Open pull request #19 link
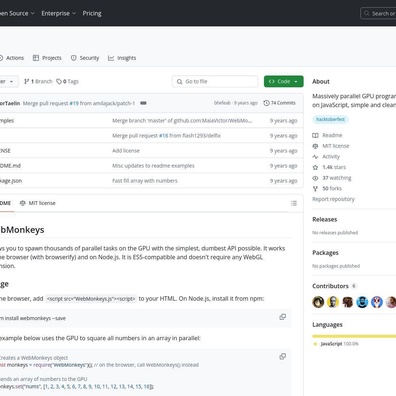 (74, 103)
